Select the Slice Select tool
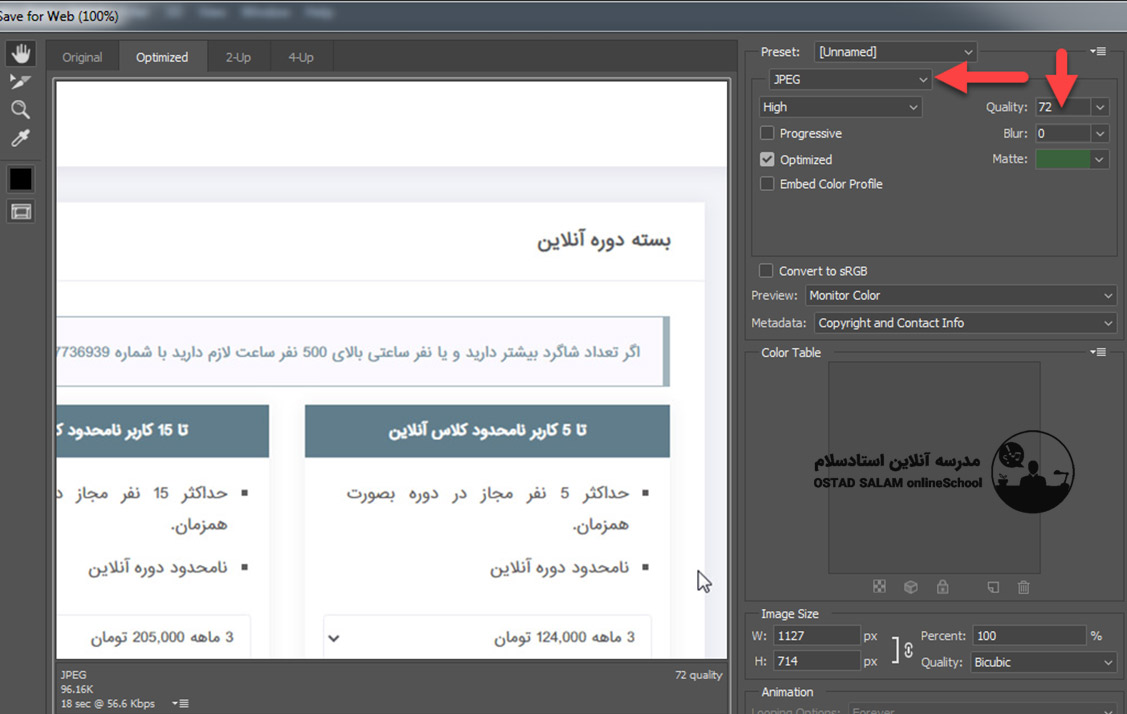This screenshot has height=714, width=1127. (x=20, y=81)
